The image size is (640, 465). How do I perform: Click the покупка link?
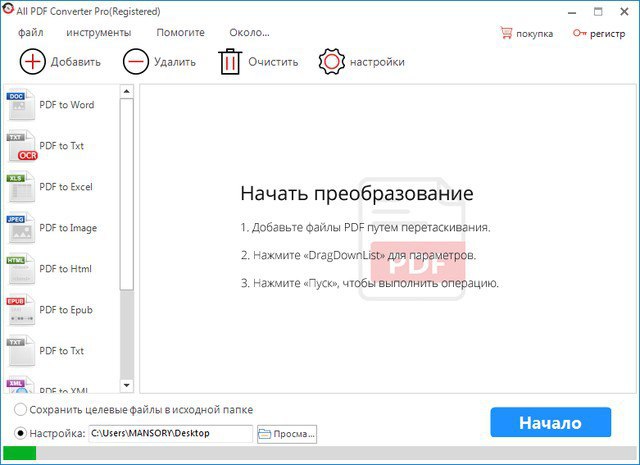534,33
